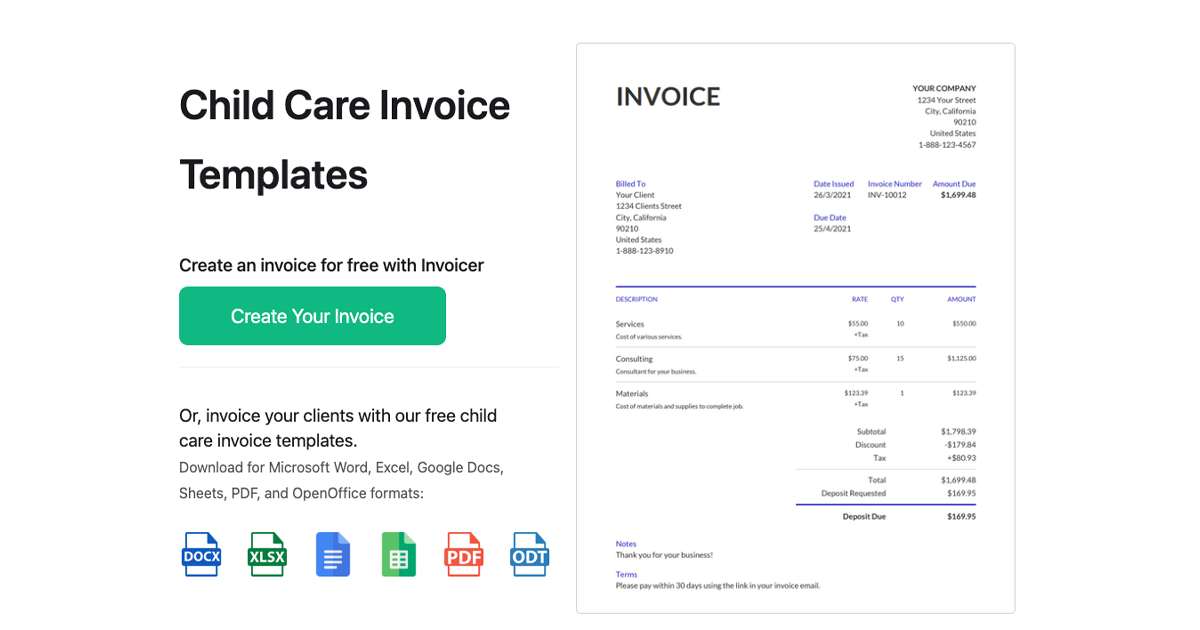Download the PDF invoice template
This screenshot has width=1200, height=630.
point(463,554)
